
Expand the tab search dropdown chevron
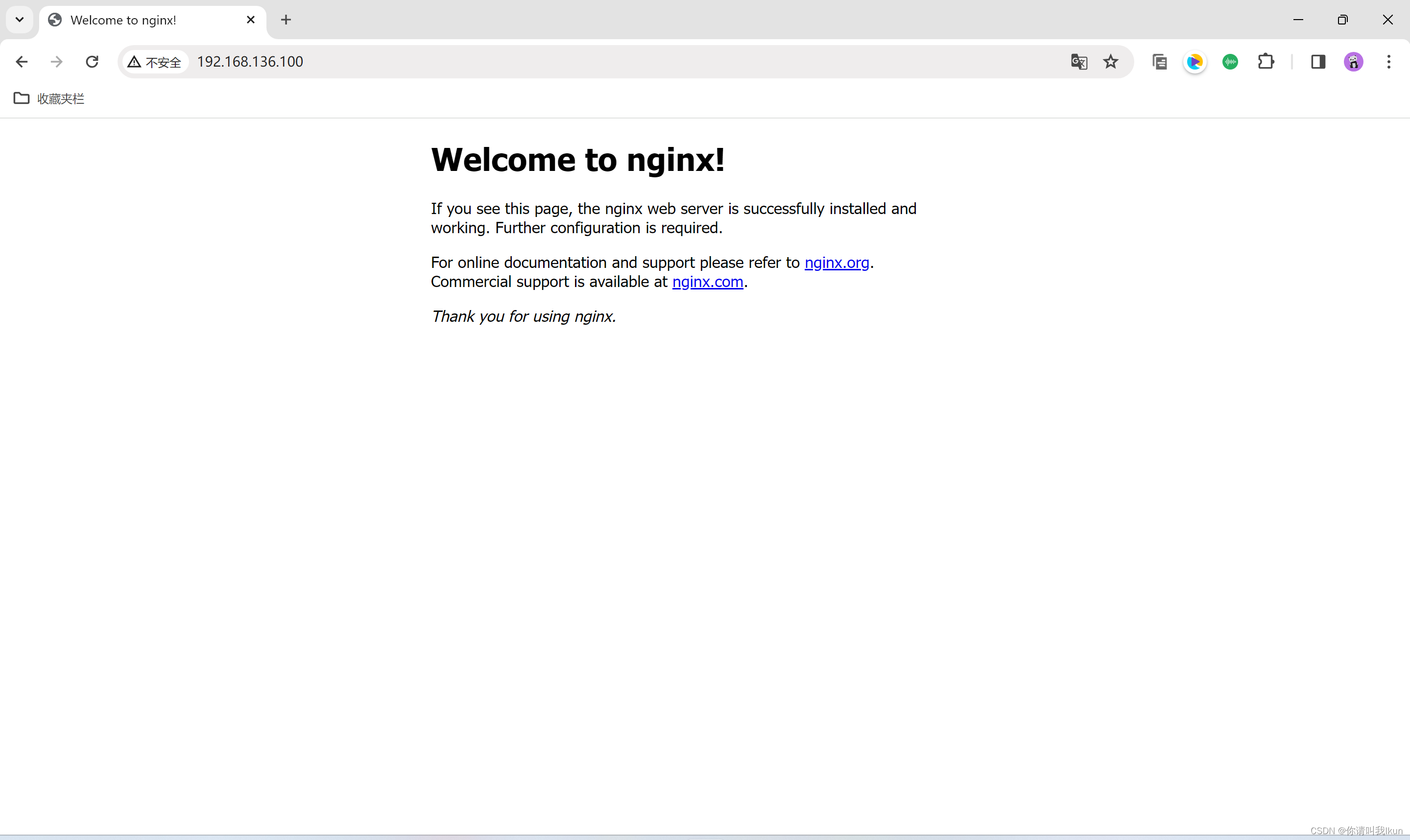point(19,20)
